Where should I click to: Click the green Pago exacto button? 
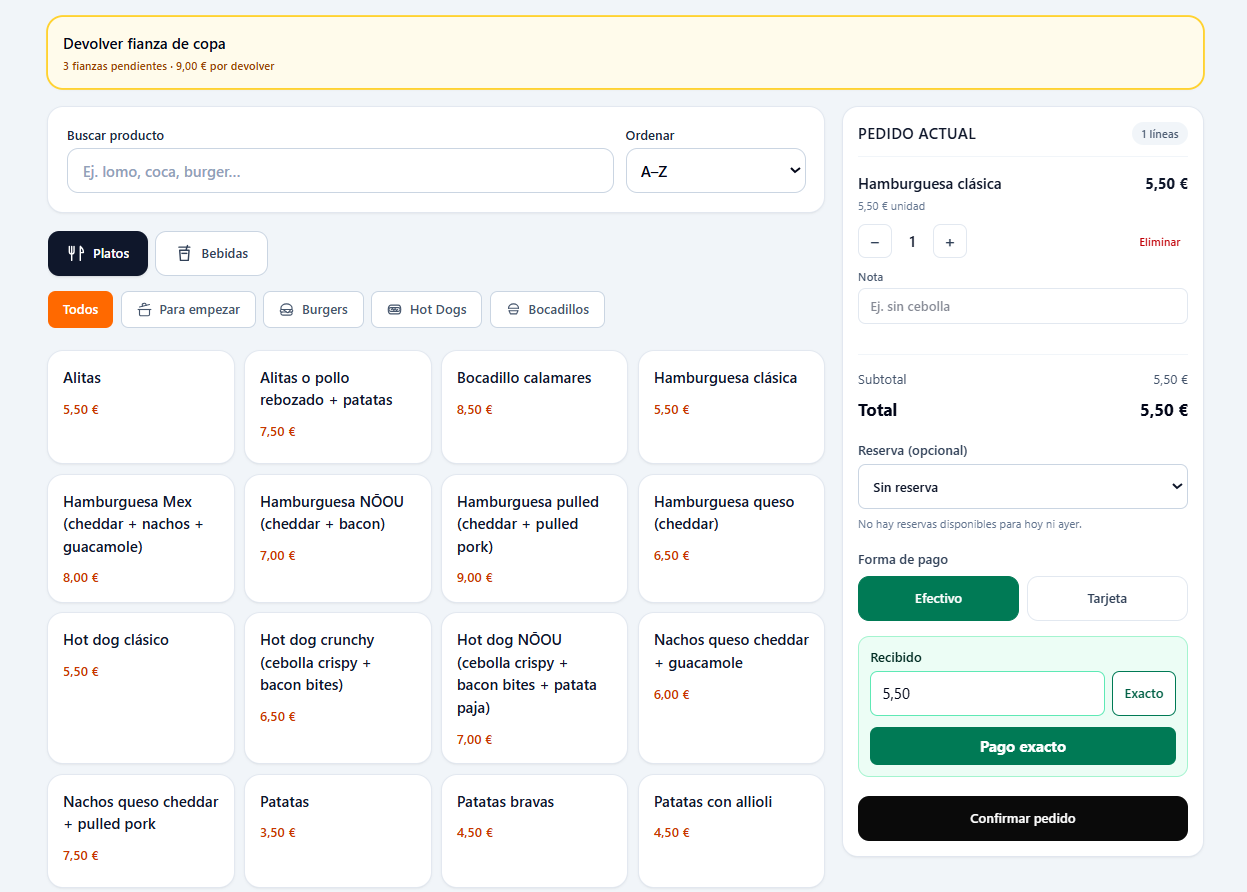point(1023,746)
